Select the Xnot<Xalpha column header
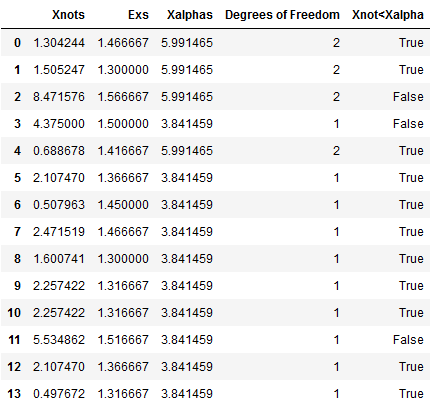Screen dimensions: 441x412 (x=388, y=15)
